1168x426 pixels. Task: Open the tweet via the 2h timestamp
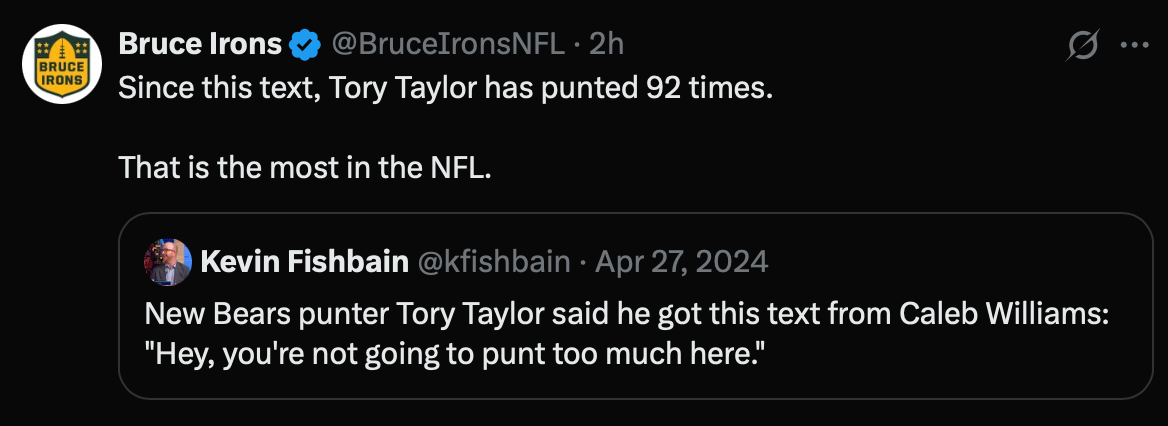(606, 44)
